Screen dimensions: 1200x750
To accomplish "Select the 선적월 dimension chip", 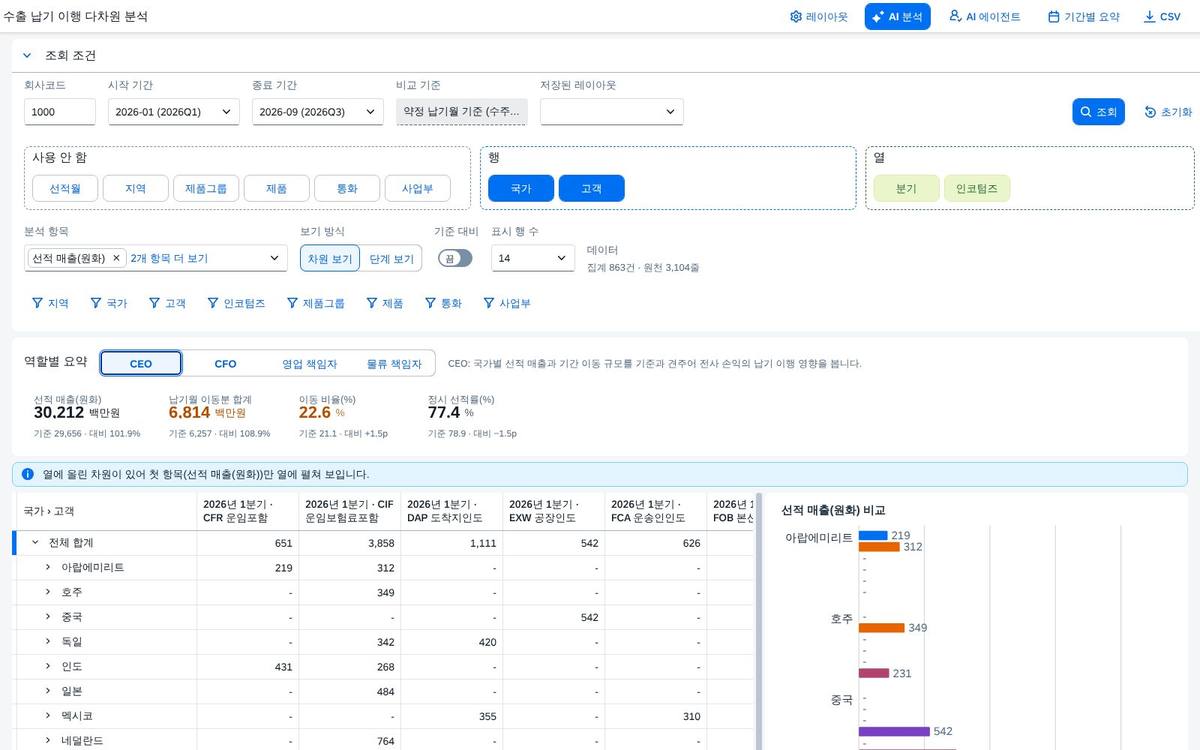I will (64, 188).
